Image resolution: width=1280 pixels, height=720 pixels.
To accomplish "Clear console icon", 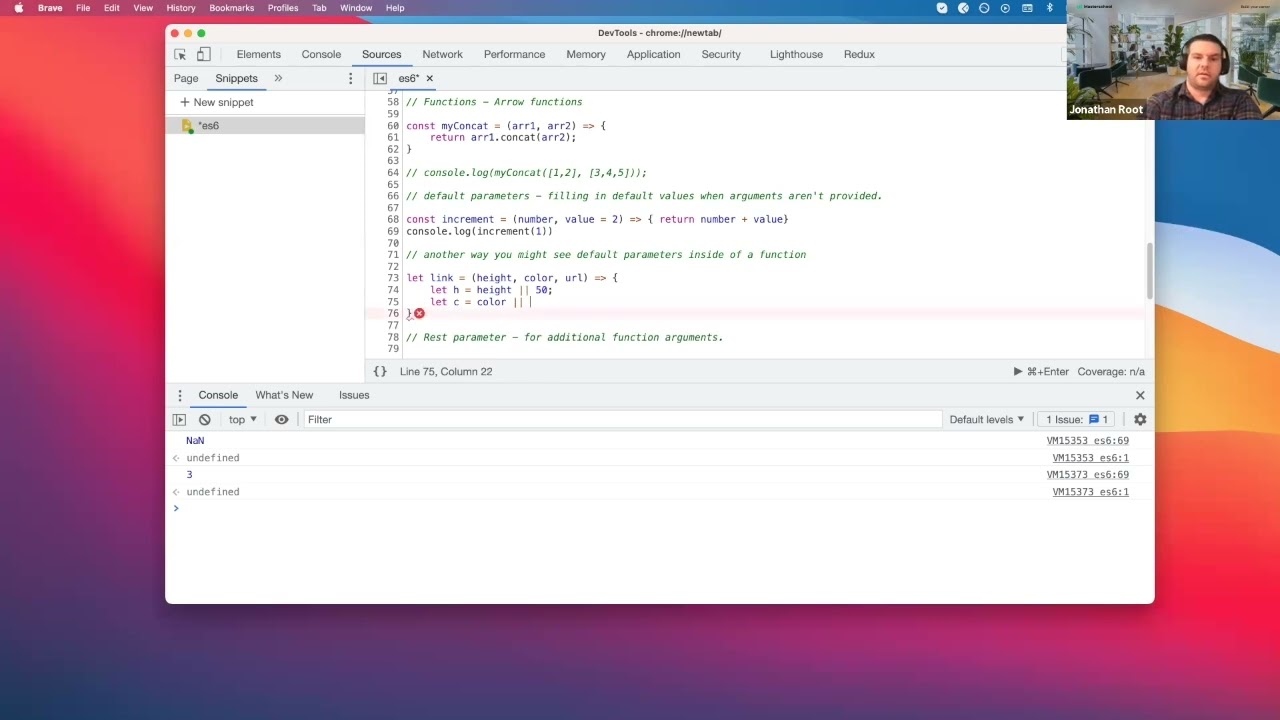I will 205,420.
